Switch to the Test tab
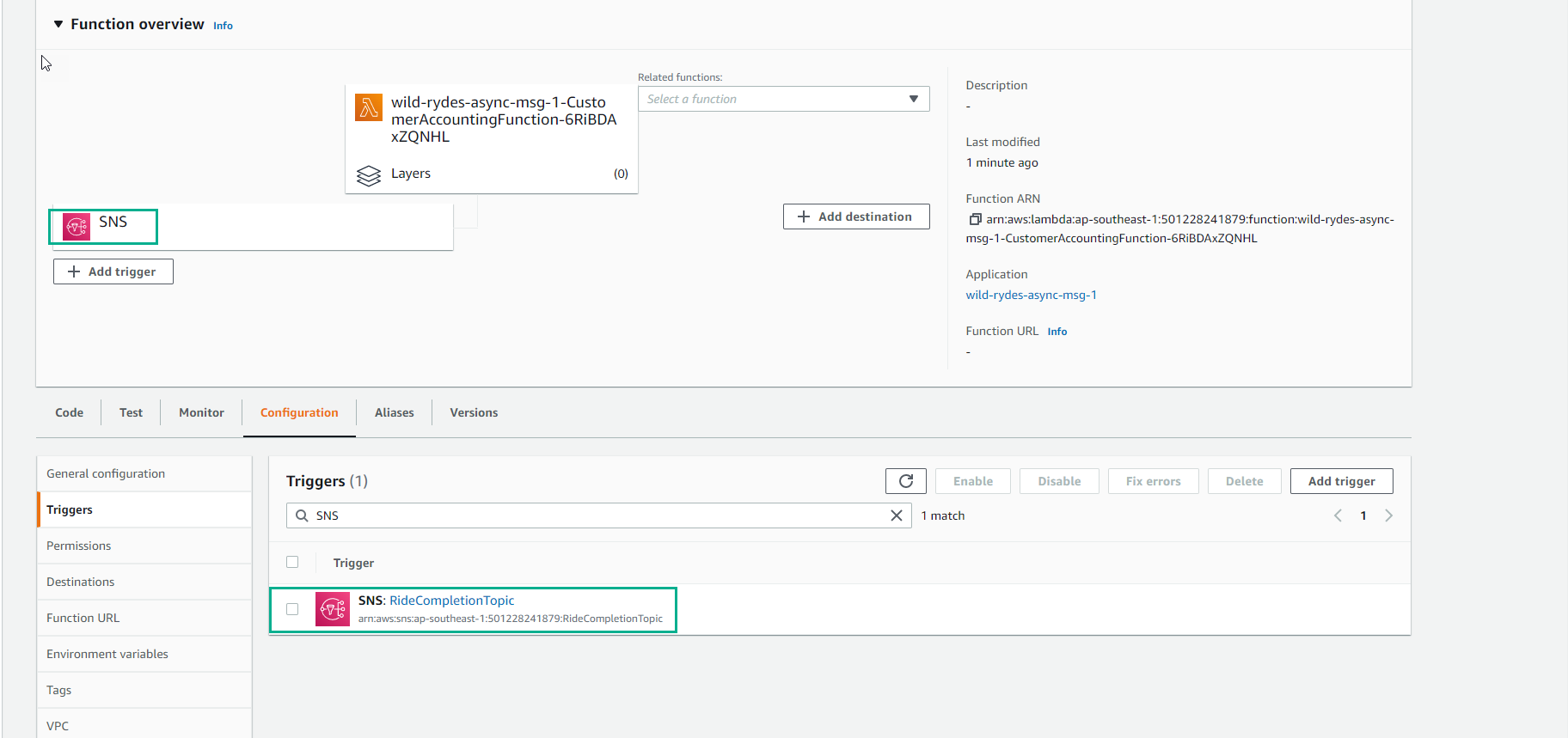Screen dimensions: 1568x738 pyautogui.click(x=131, y=412)
